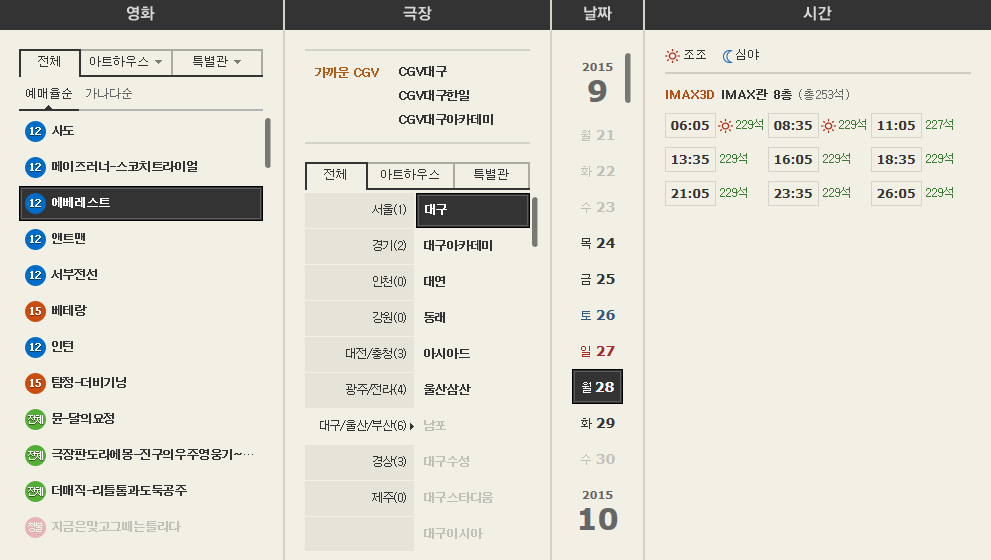Choose the 26:05 late-night showtime

(x=896, y=193)
